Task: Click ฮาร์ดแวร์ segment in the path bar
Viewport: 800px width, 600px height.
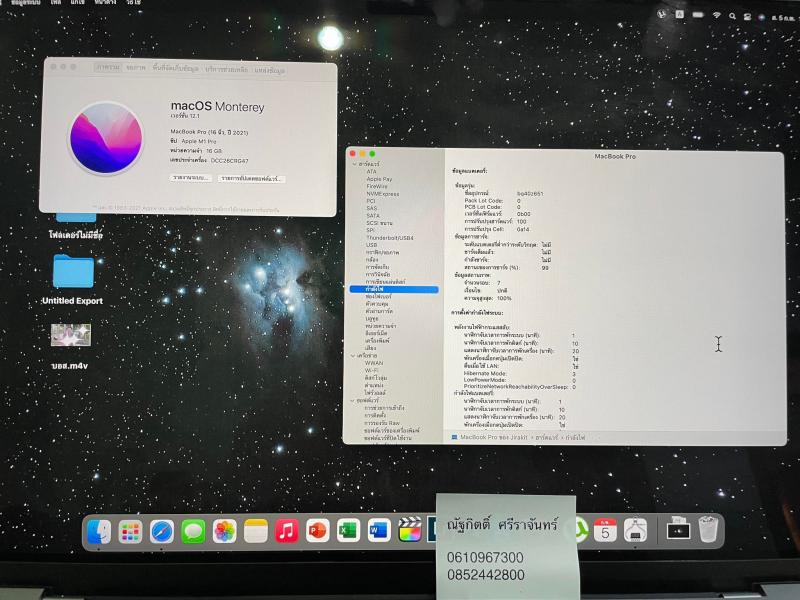Action: click(547, 437)
